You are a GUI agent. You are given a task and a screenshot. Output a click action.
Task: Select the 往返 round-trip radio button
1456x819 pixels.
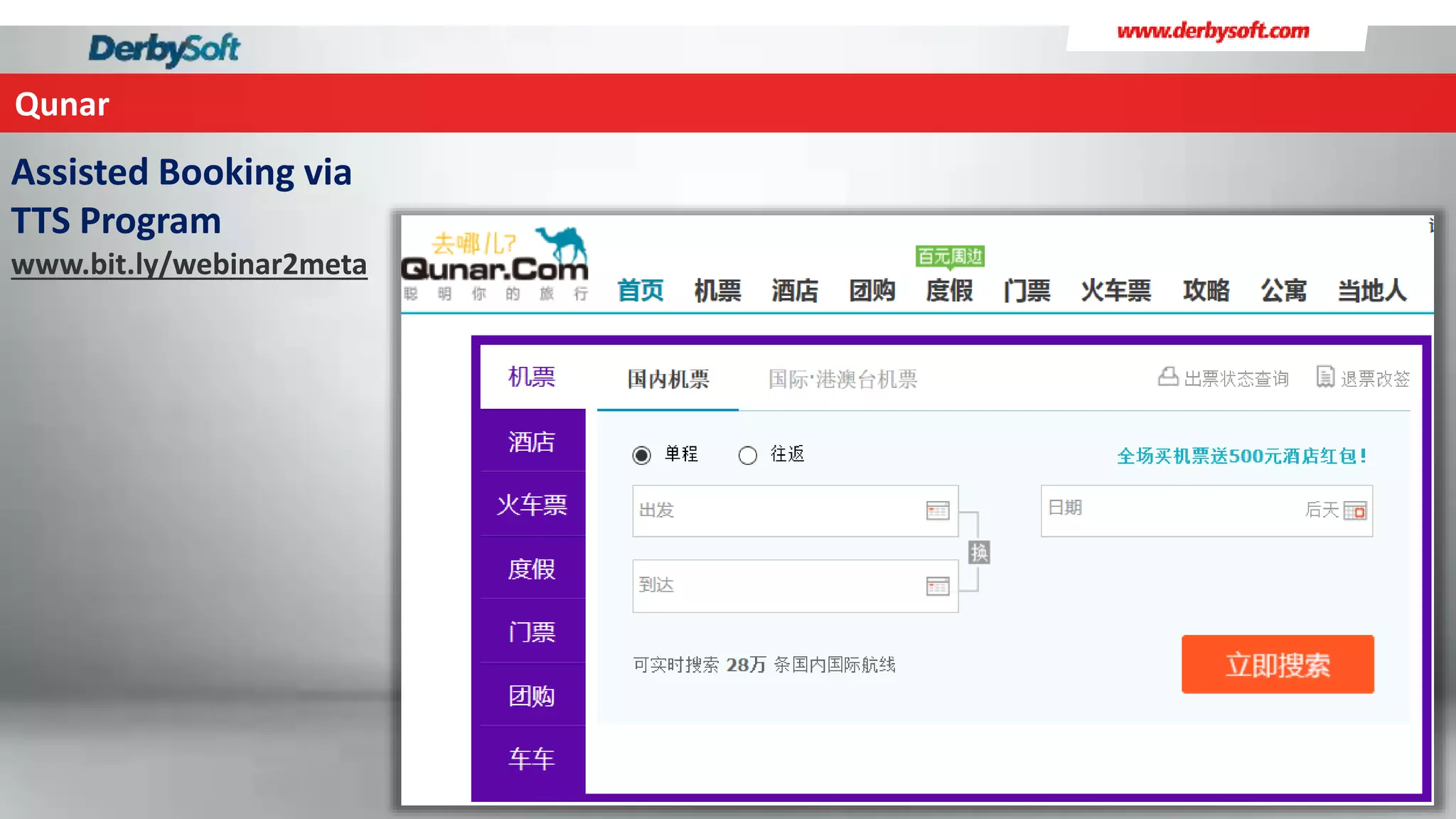point(747,455)
